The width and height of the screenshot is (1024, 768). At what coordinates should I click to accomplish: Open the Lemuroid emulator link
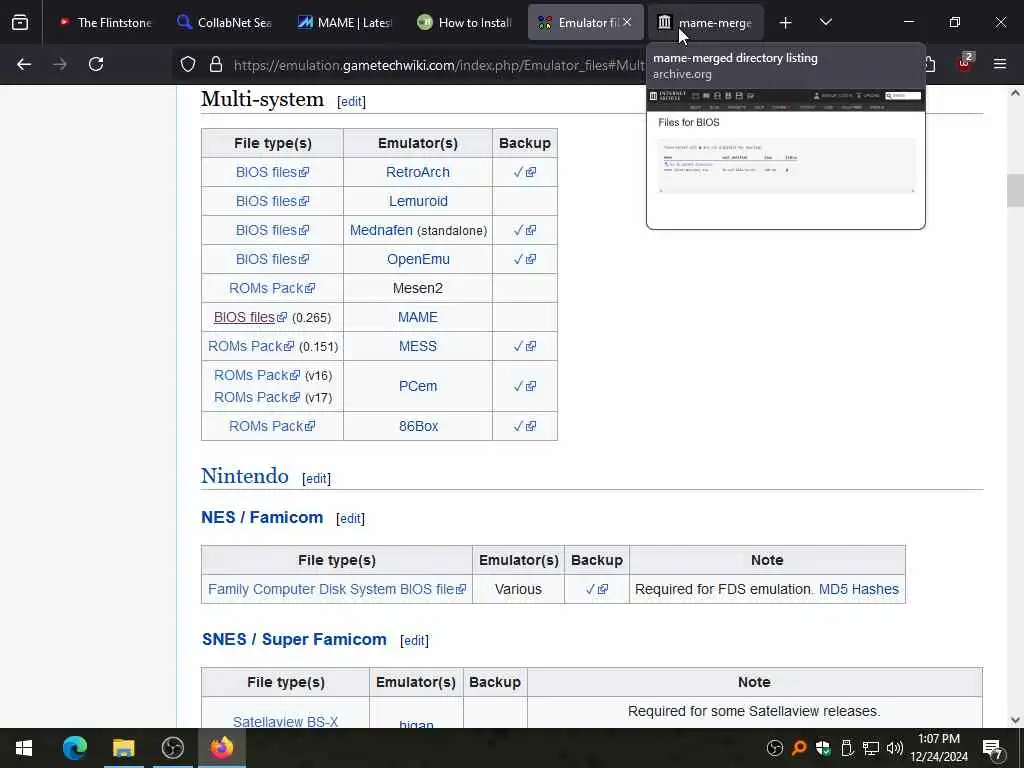(419, 201)
